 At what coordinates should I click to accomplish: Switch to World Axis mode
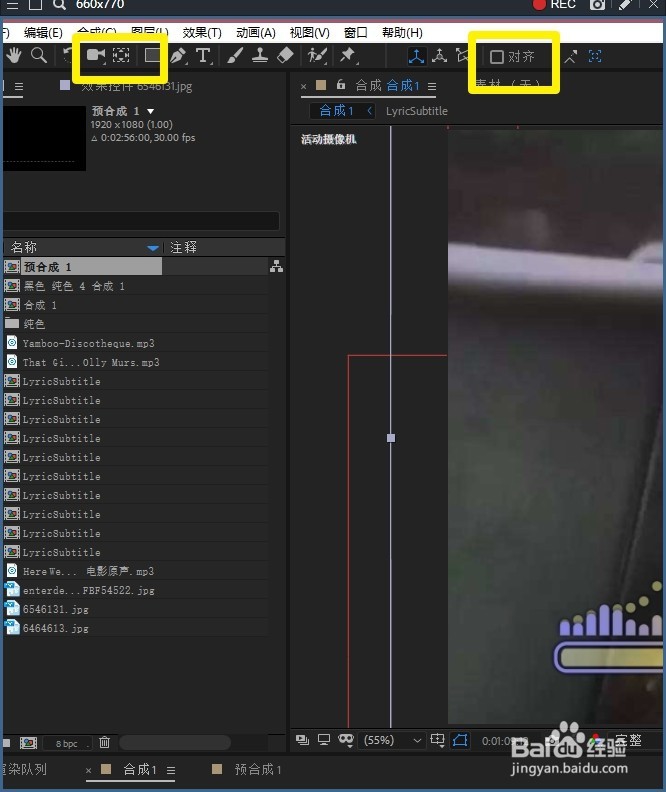point(439,56)
